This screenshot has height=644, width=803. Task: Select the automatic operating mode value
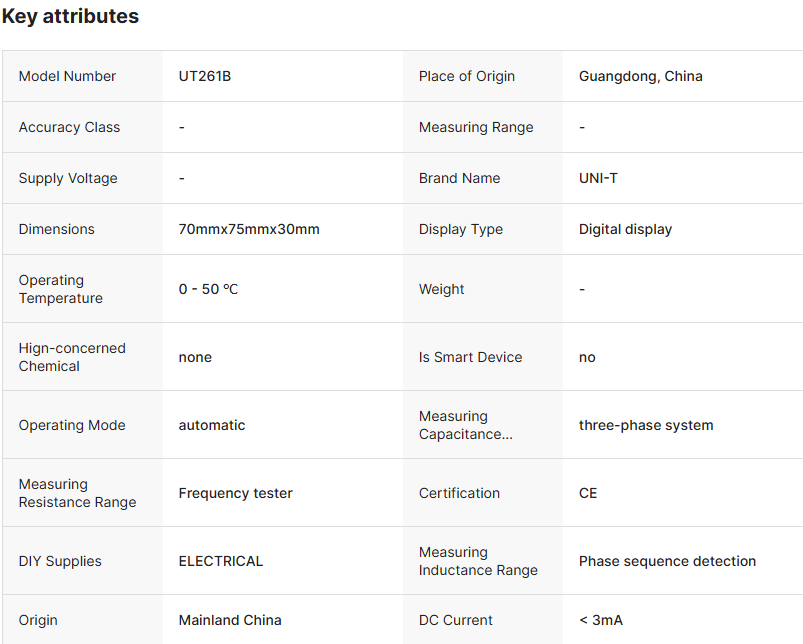212,425
